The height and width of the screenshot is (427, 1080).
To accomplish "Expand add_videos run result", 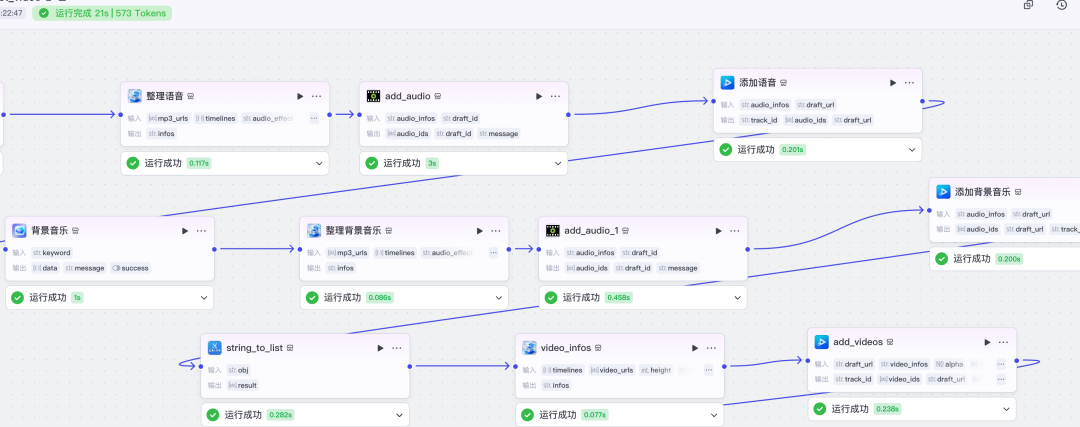I will click(1006, 408).
